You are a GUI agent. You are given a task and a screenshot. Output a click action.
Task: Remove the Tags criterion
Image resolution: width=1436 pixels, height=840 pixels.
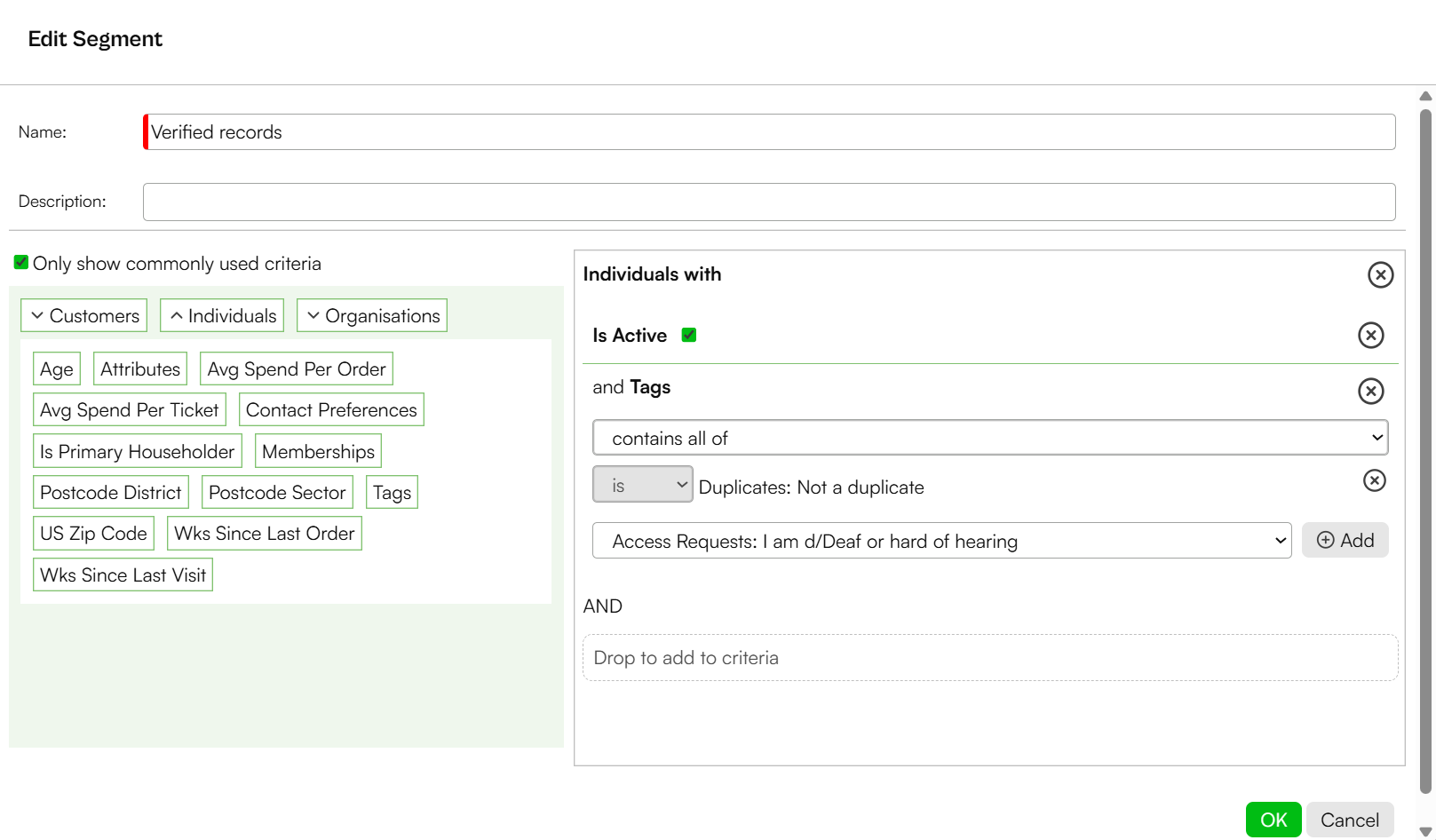1371,391
